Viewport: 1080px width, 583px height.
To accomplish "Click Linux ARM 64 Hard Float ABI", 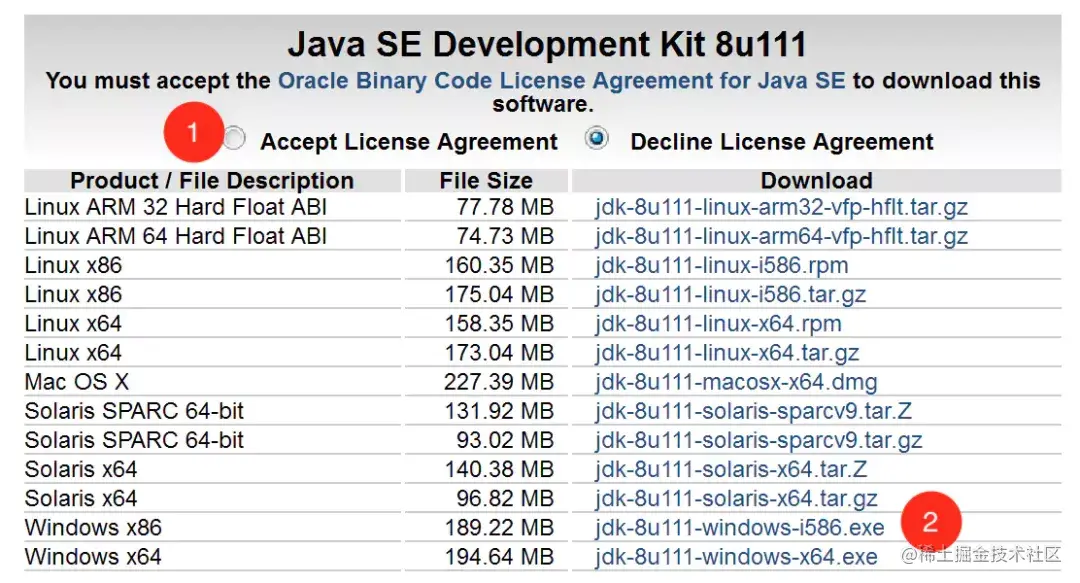I will 176,236.
